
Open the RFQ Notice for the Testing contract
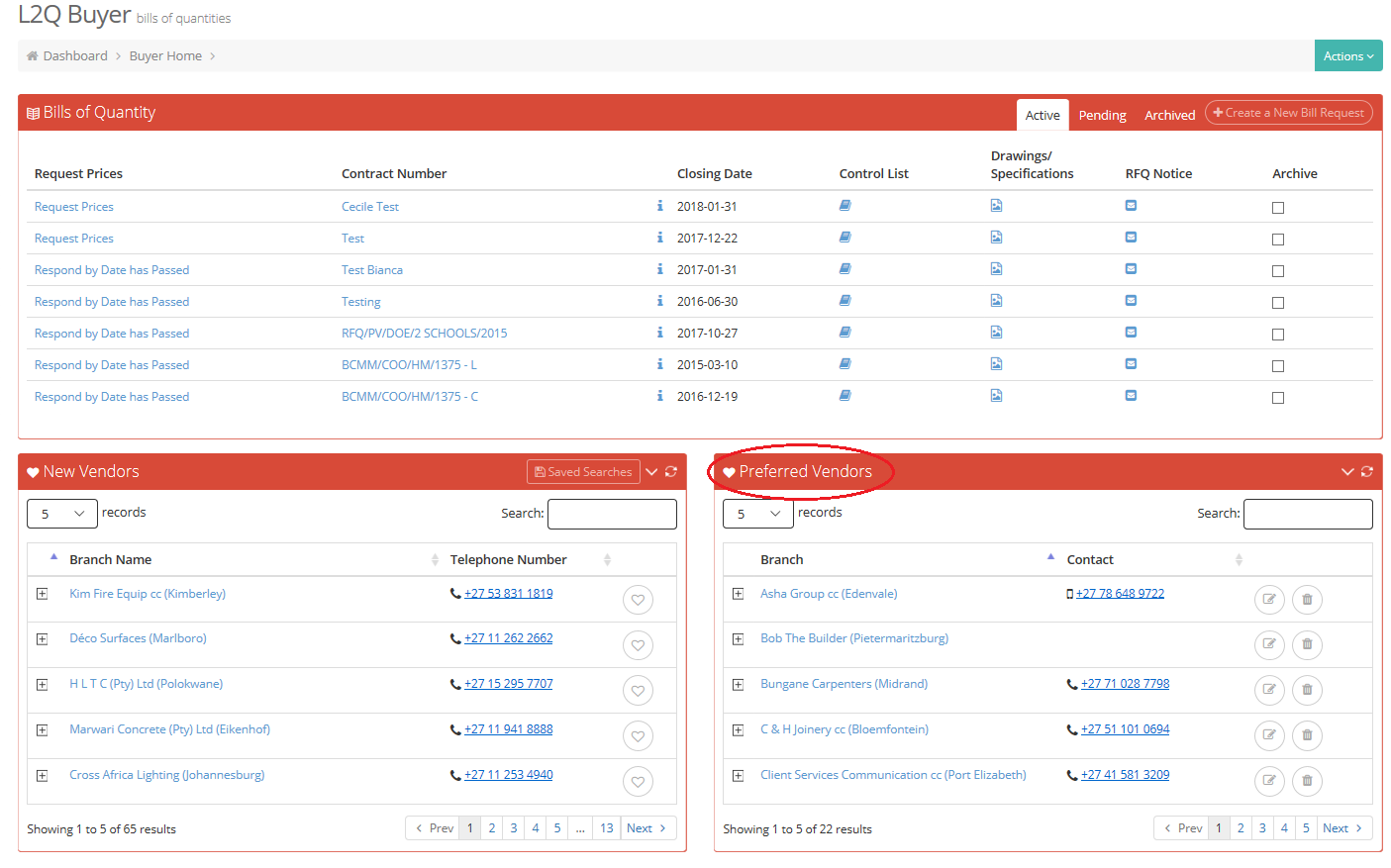pos(1131,300)
